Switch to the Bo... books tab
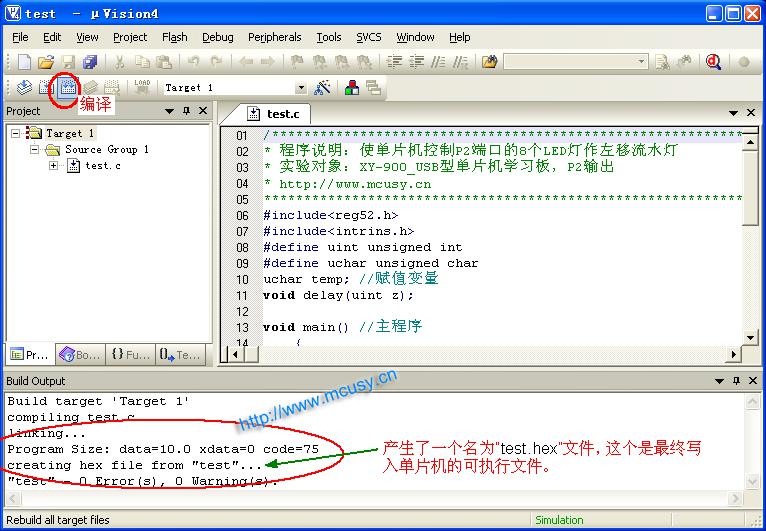Viewport: 766px width, 531px height. click(81, 355)
